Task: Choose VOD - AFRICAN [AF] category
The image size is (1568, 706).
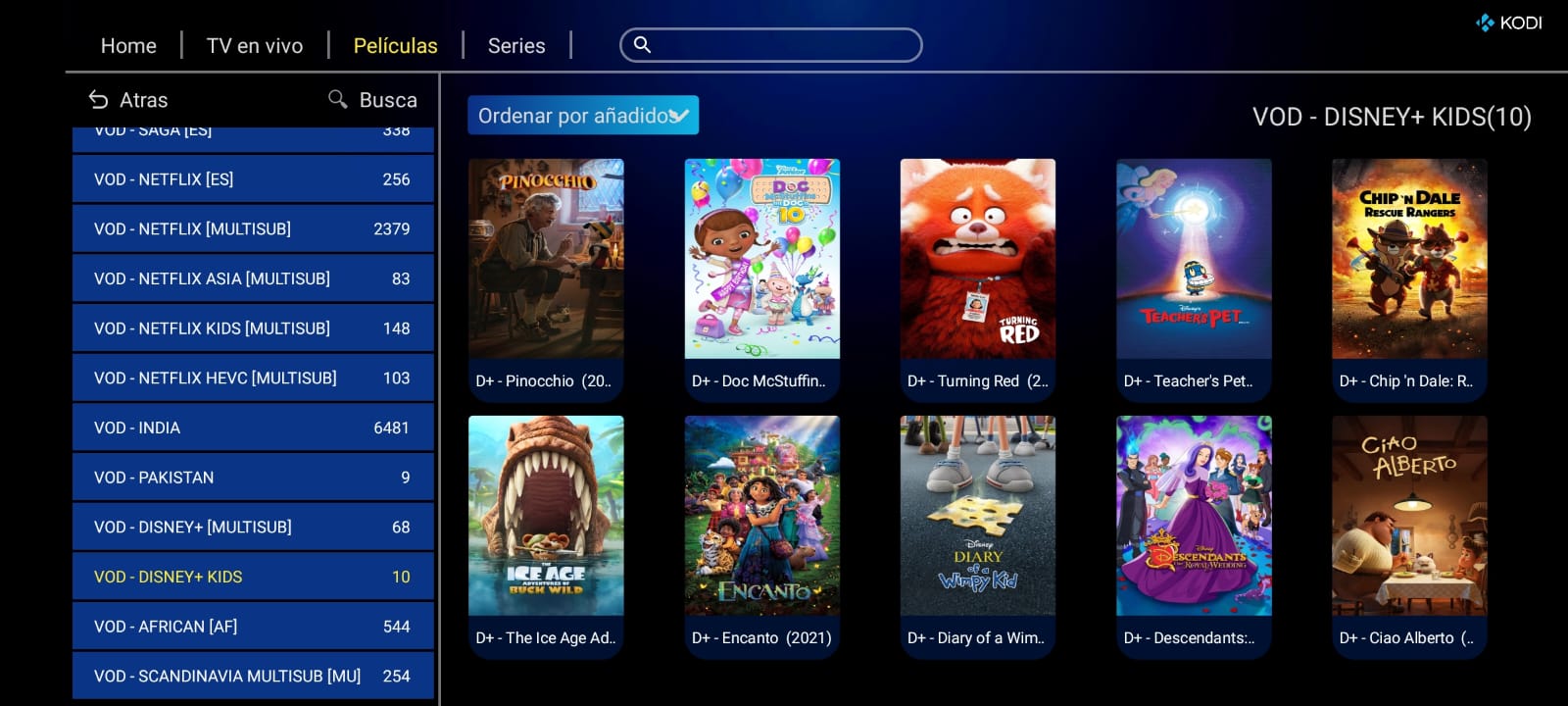Action: point(253,627)
